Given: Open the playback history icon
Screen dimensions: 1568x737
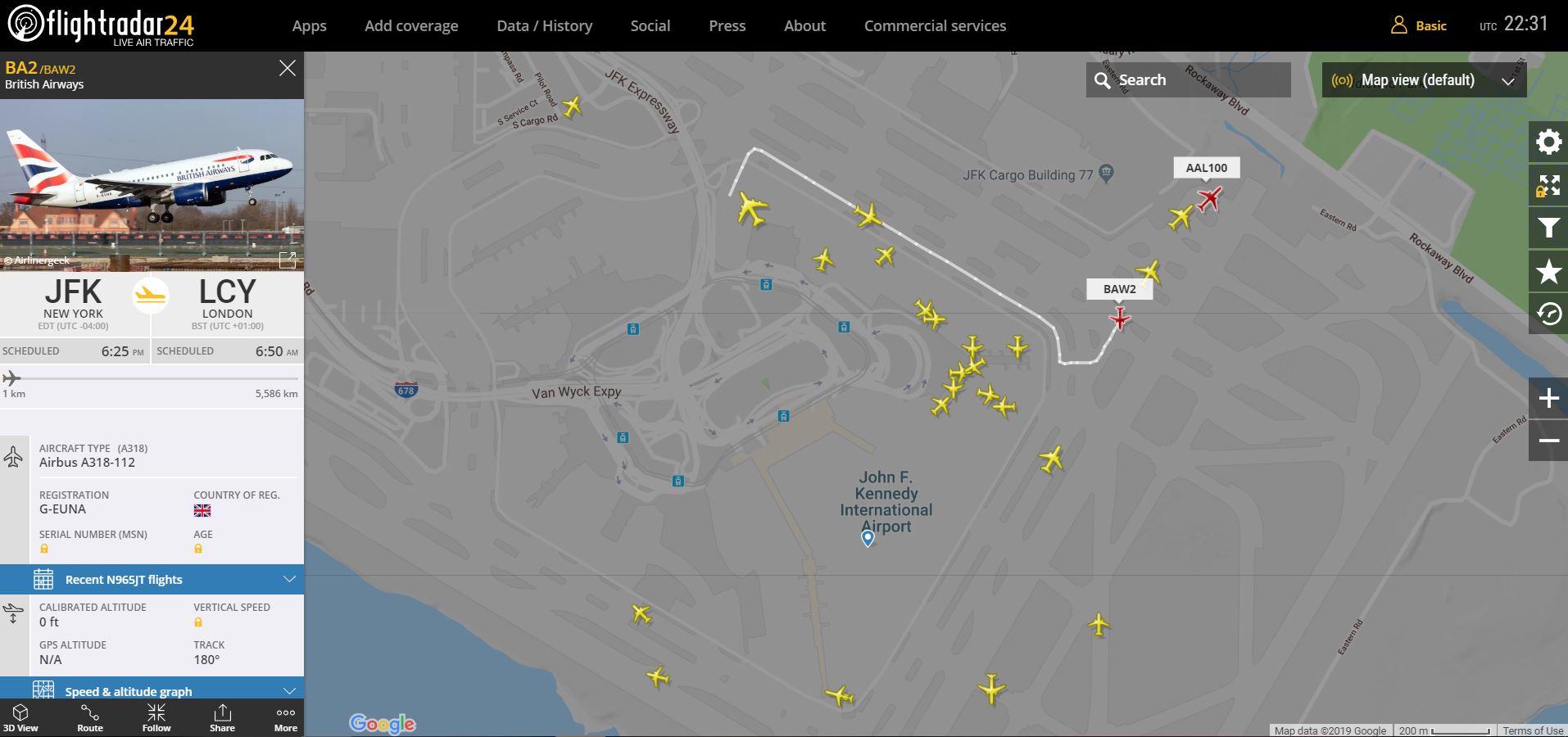Looking at the screenshot, I should tap(1548, 314).
